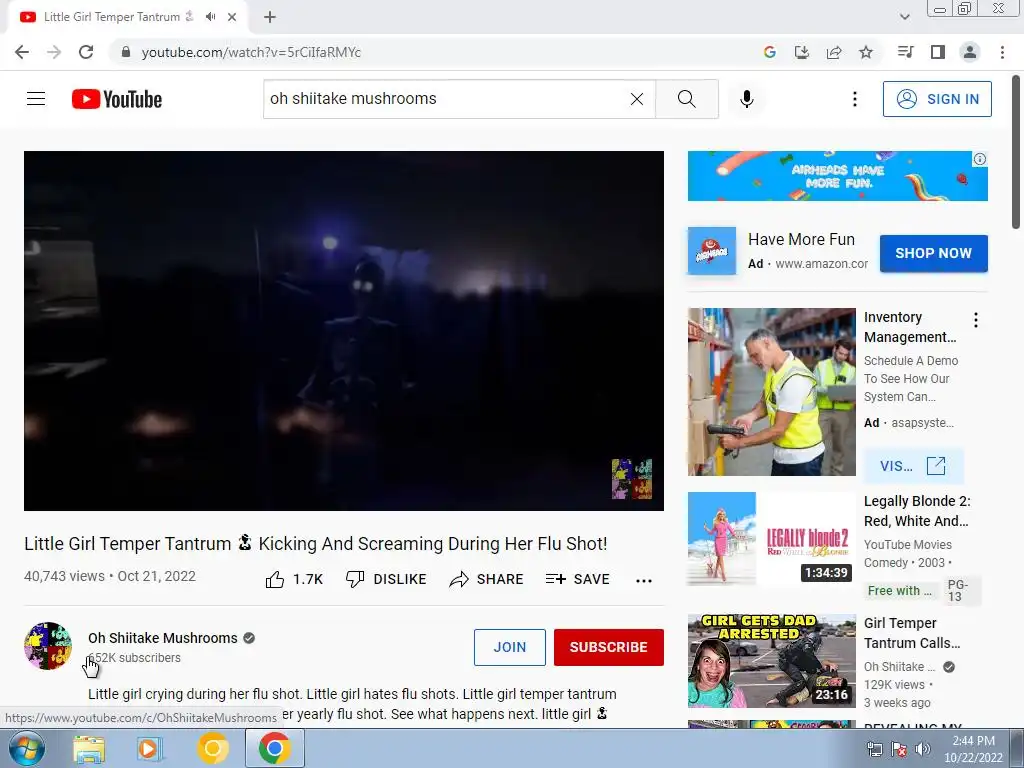Open Legally Blonde 2 title link
The image size is (1024, 768).
(917, 511)
